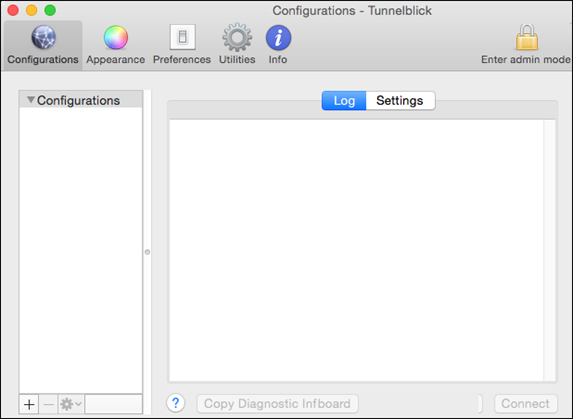This screenshot has height=419, width=573.
Task: Collapse the Configurations disclosure triangle
Action: pos(31,100)
